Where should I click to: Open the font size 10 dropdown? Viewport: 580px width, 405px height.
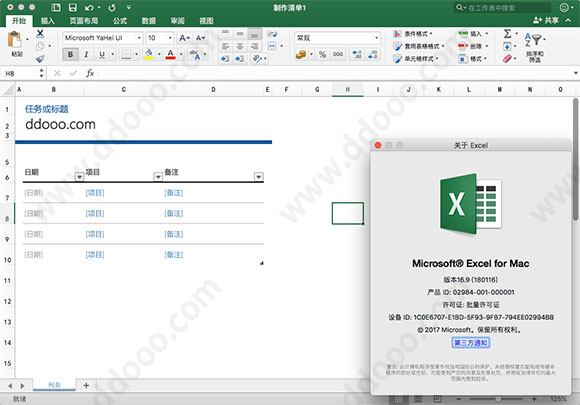pyautogui.click(x=170, y=38)
